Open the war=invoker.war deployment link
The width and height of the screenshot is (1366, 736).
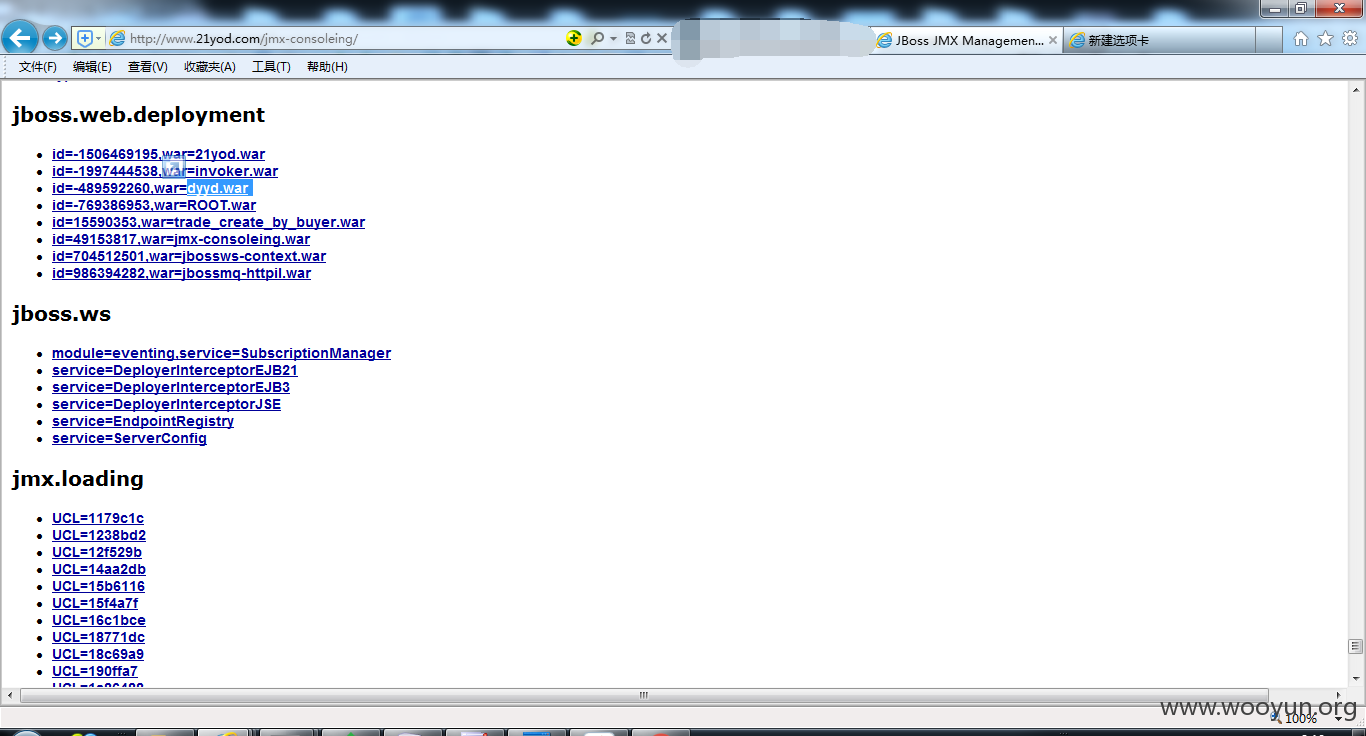[165, 171]
